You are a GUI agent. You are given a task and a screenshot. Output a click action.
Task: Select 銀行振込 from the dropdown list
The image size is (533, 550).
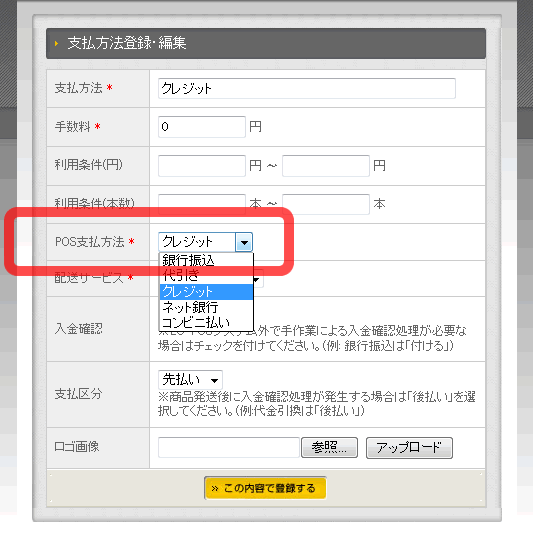(206, 260)
